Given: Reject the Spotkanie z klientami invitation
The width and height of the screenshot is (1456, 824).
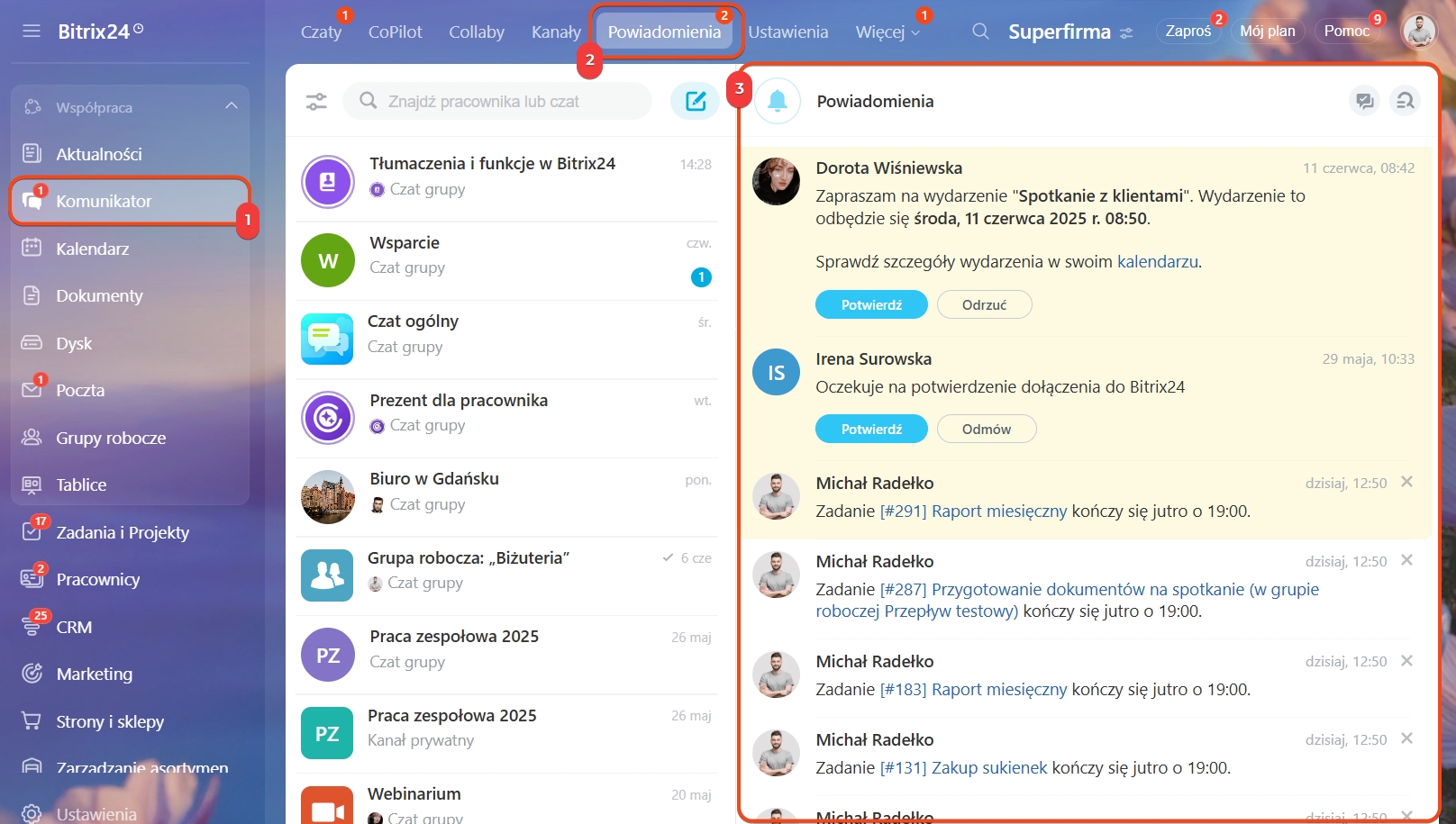Looking at the screenshot, I should click(984, 304).
